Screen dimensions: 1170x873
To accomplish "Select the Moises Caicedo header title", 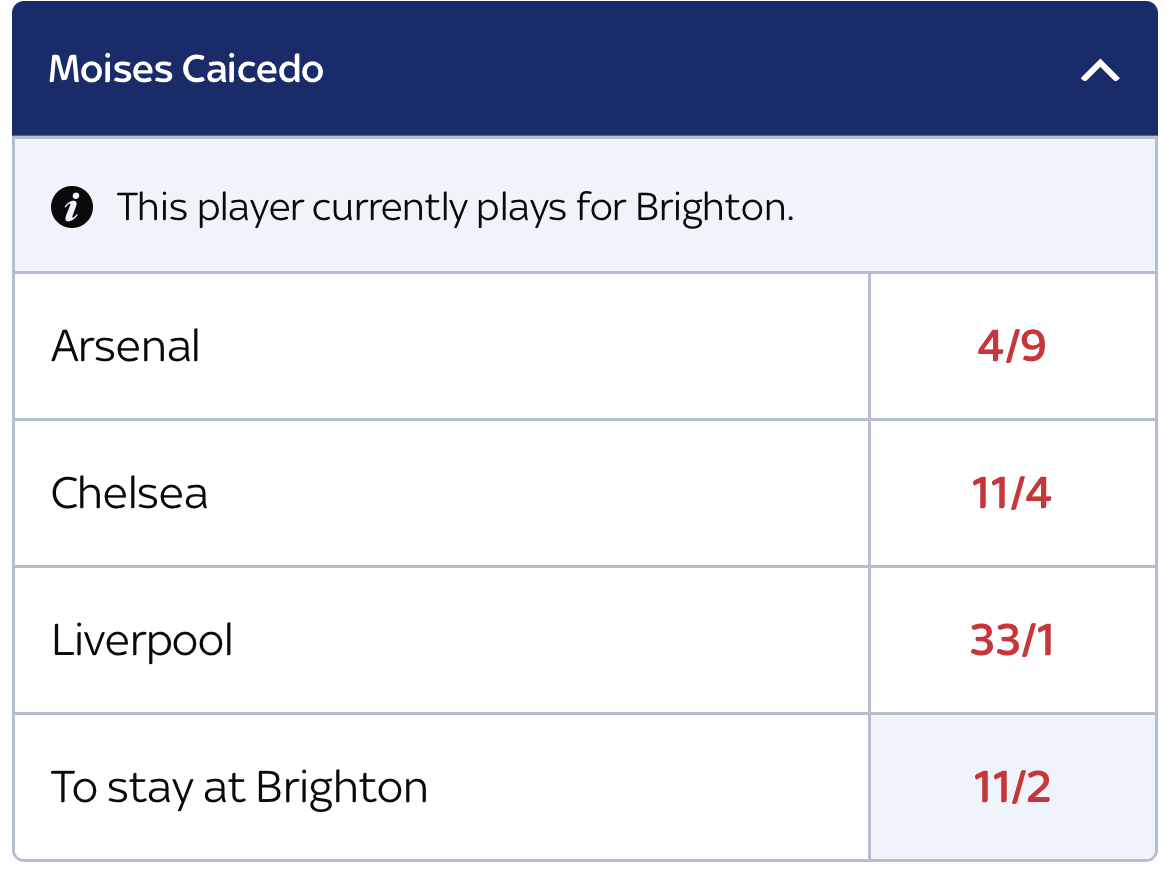I will (x=186, y=69).
